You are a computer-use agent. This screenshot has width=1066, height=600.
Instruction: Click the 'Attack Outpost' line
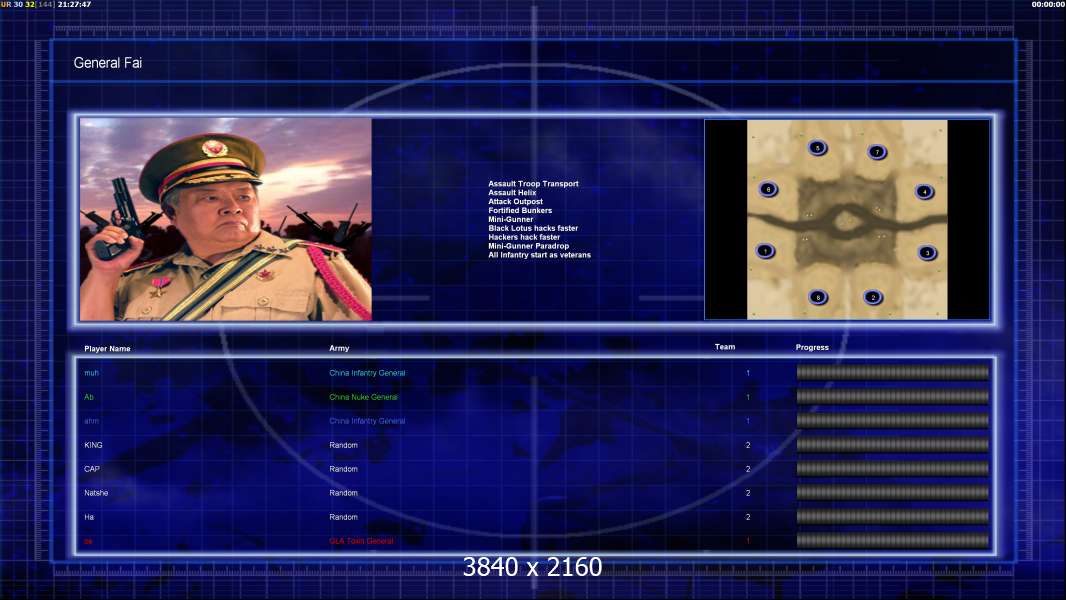[515, 201]
